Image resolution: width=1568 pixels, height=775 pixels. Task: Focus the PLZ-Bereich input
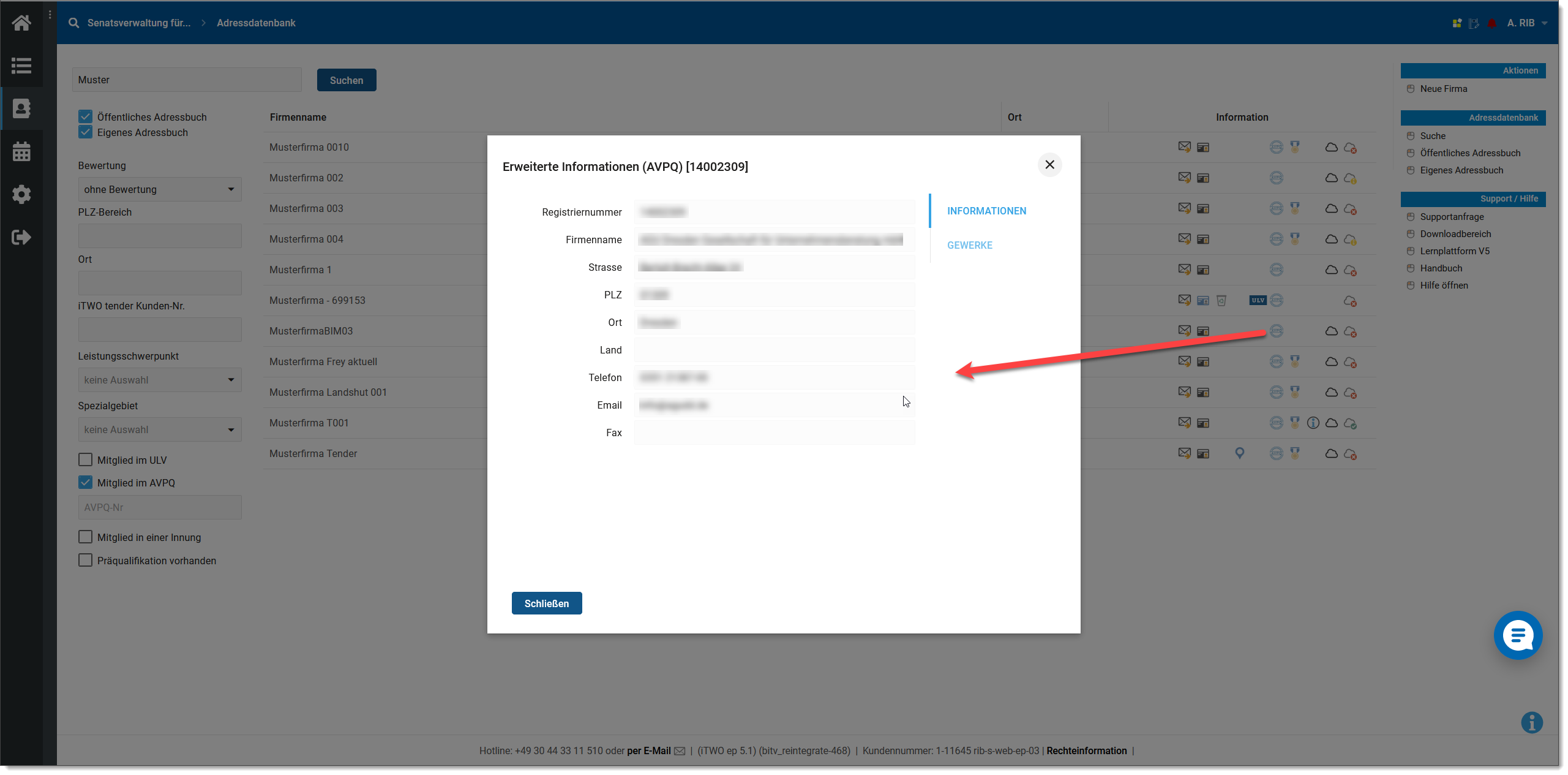point(160,236)
